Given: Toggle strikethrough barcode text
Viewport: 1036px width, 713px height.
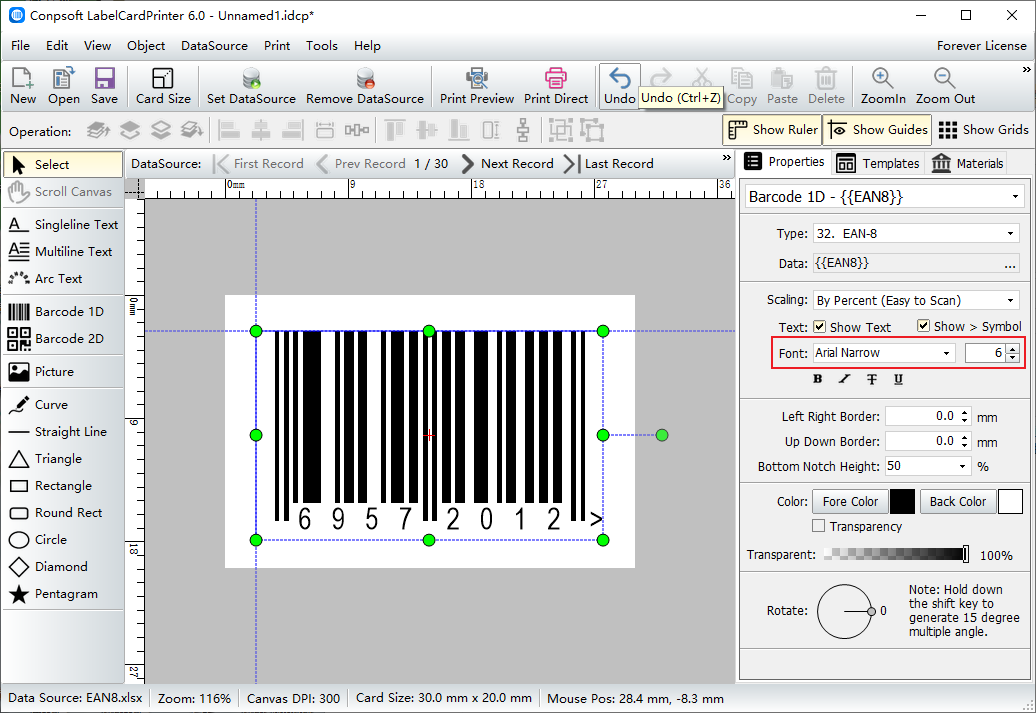Looking at the screenshot, I should point(871,379).
